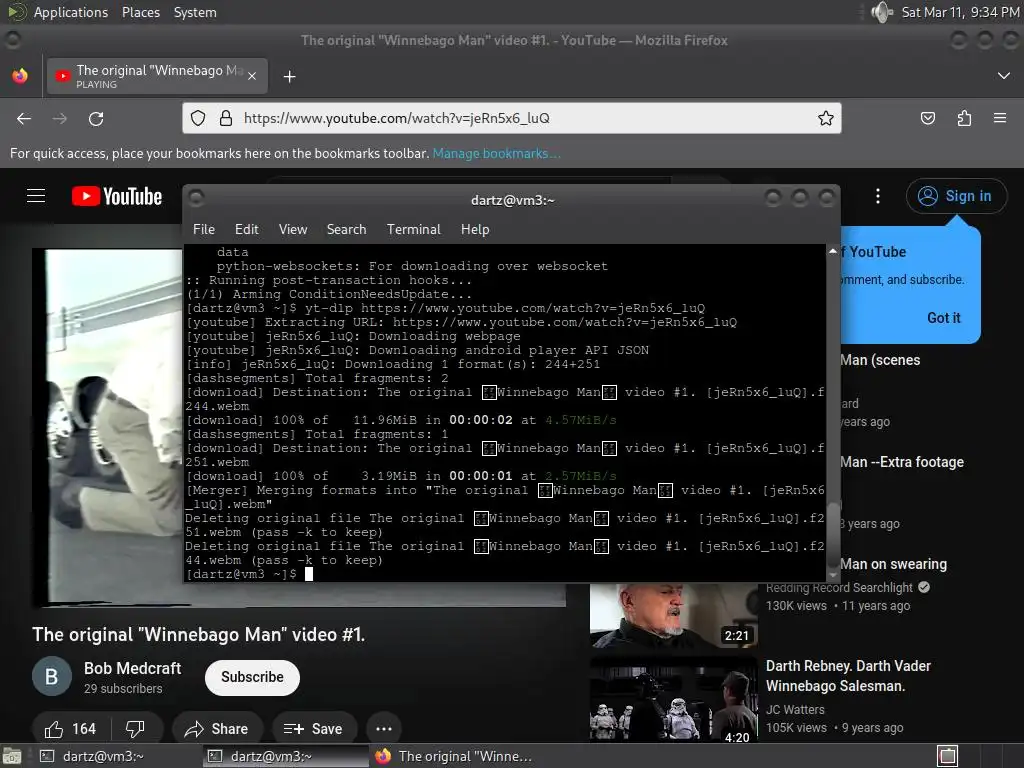This screenshot has height=768, width=1024.
Task: Open Pocket save icon in toolbar
Action: pos(927,118)
